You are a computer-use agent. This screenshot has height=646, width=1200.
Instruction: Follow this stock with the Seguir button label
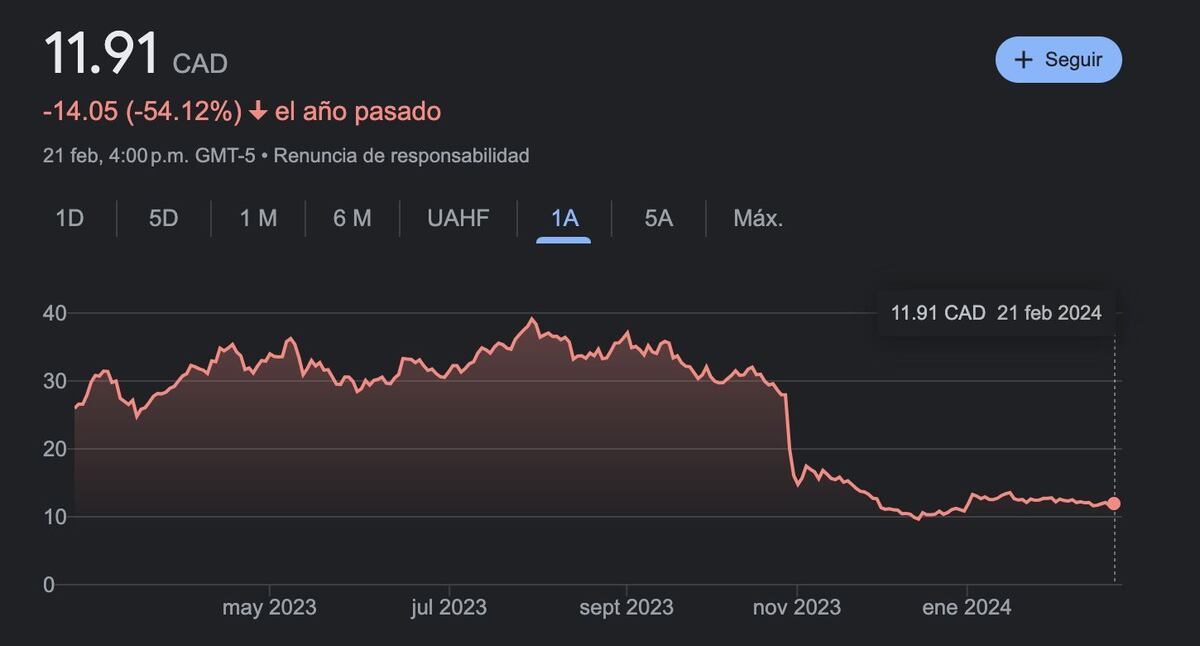tap(1073, 60)
